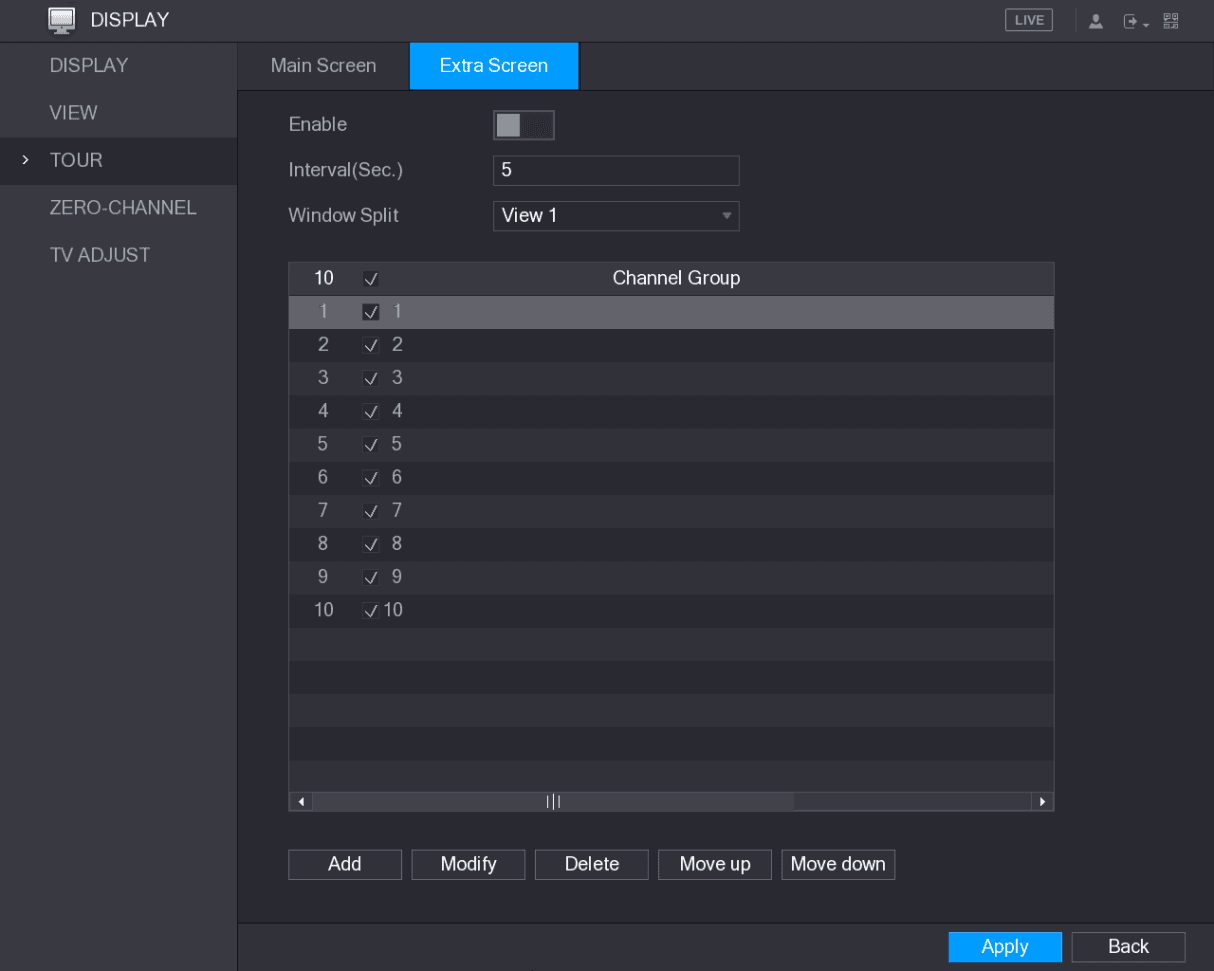Uncheck channel group 8 checkbox

click(371, 544)
